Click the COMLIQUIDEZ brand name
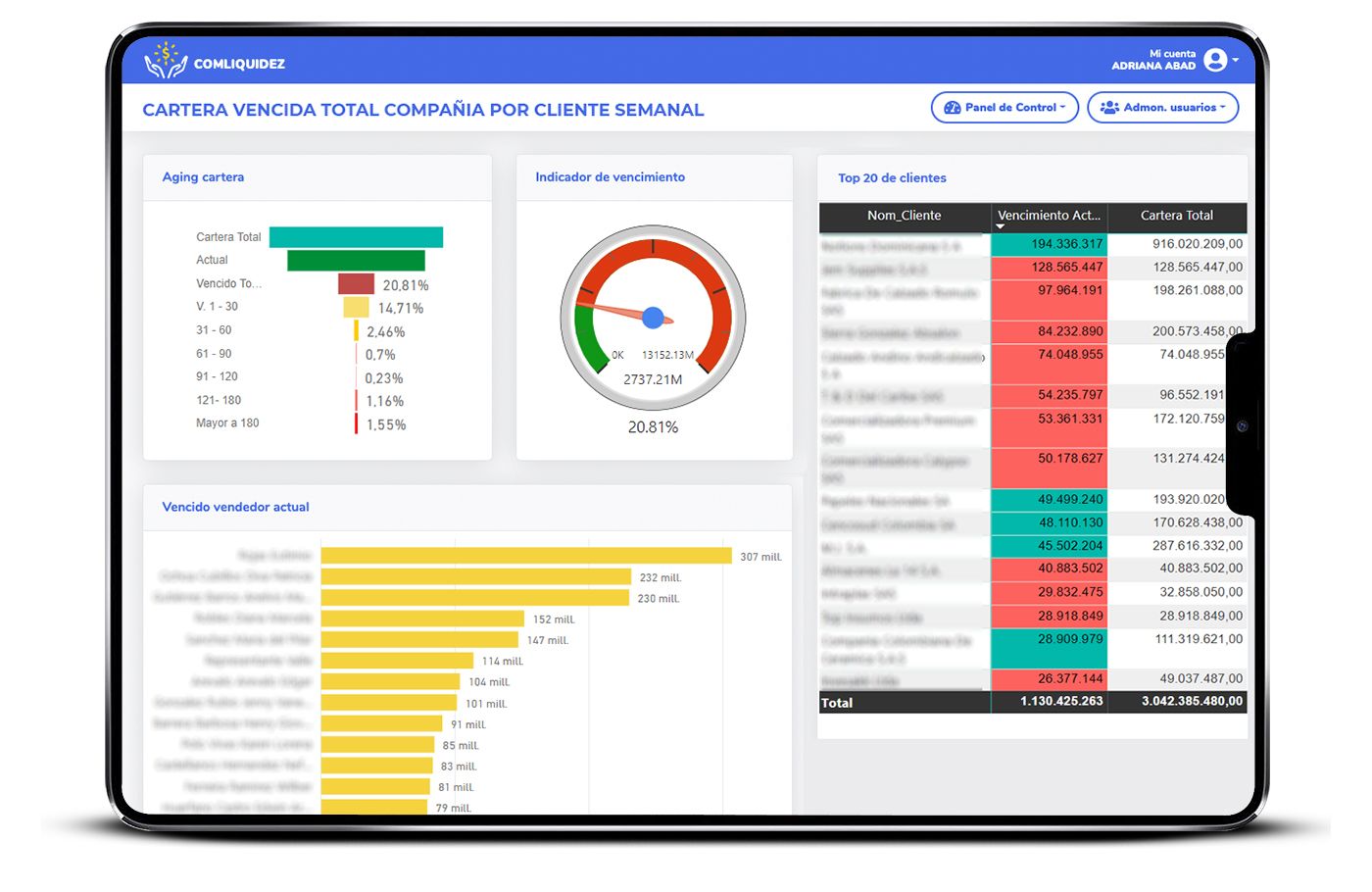The width and height of the screenshot is (1372, 892). pos(239,64)
